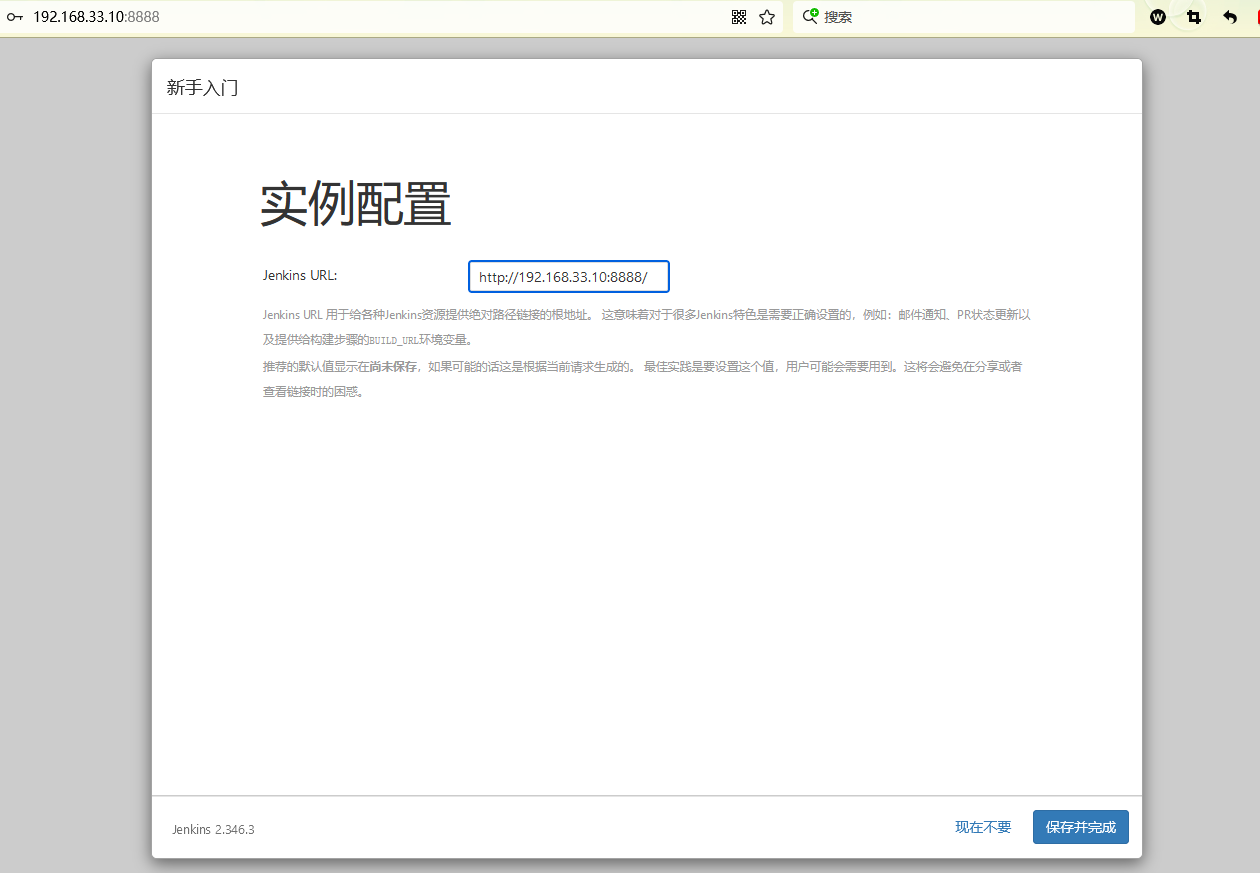
Task: Click the first line of Jenkins URL help text
Action: (x=646, y=315)
